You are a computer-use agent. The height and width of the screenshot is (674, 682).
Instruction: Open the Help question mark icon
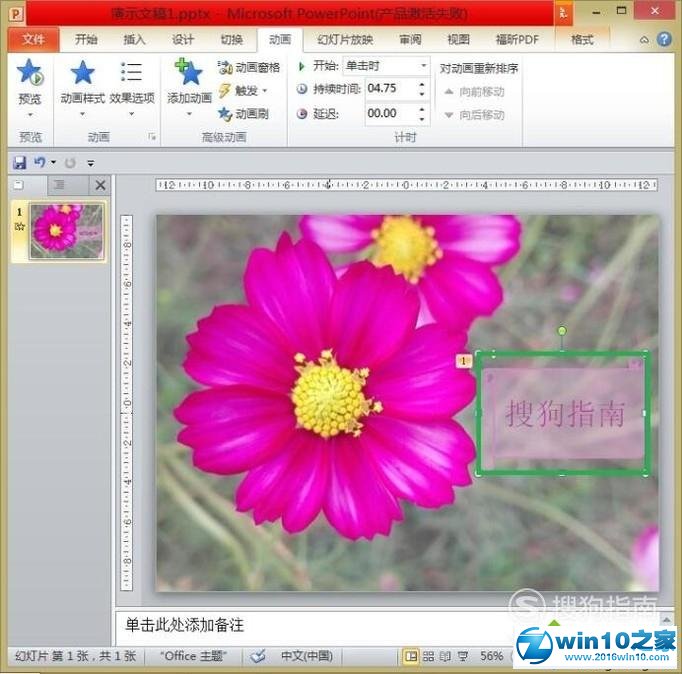664,40
